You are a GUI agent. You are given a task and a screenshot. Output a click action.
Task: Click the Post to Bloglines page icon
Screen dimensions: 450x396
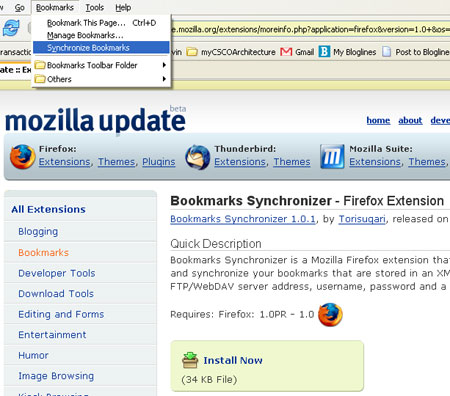pos(386,52)
